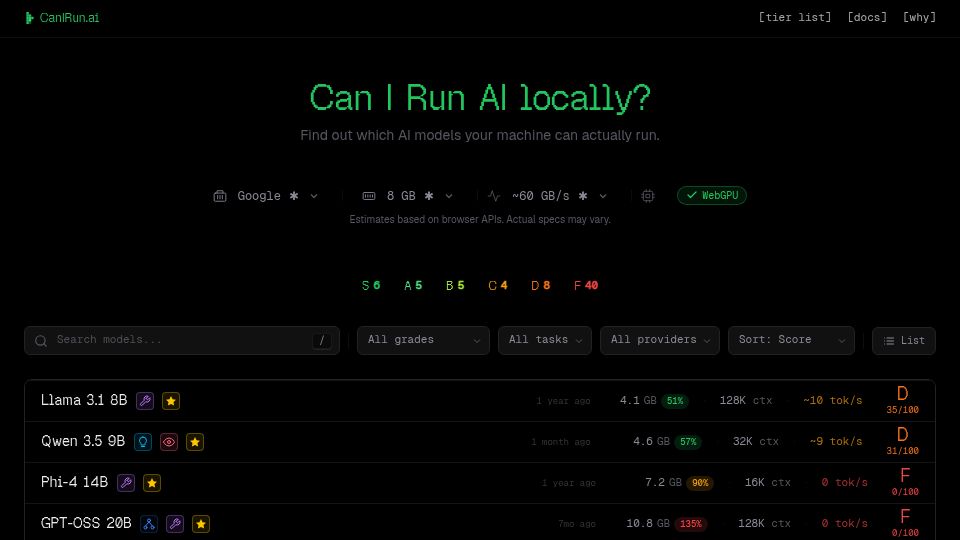This screenshot has height=540, width=960.
Task: Toggle the List view button
Action: 904,341
